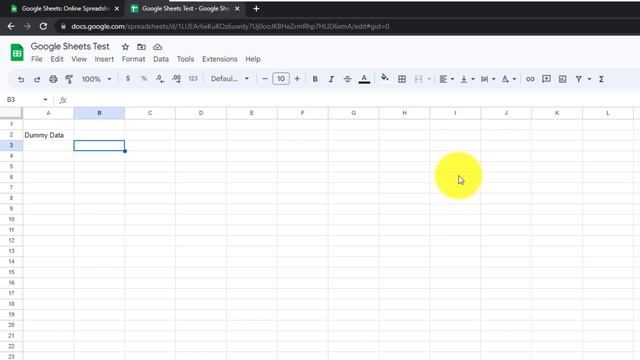The image size is (640, 360).
Task: Increase font size plus button
Action: (297, 79)
